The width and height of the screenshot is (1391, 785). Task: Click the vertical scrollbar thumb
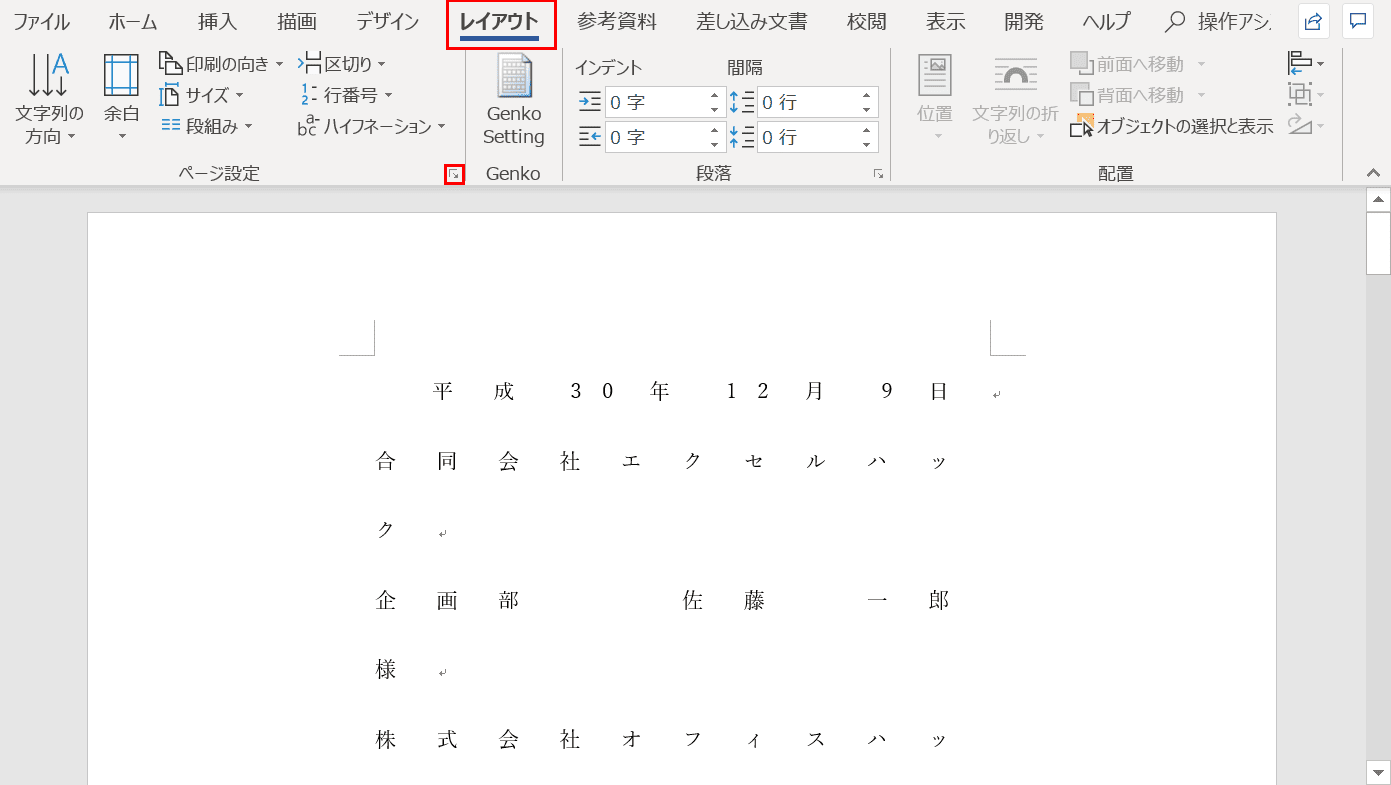click(x=1379, y=243)
